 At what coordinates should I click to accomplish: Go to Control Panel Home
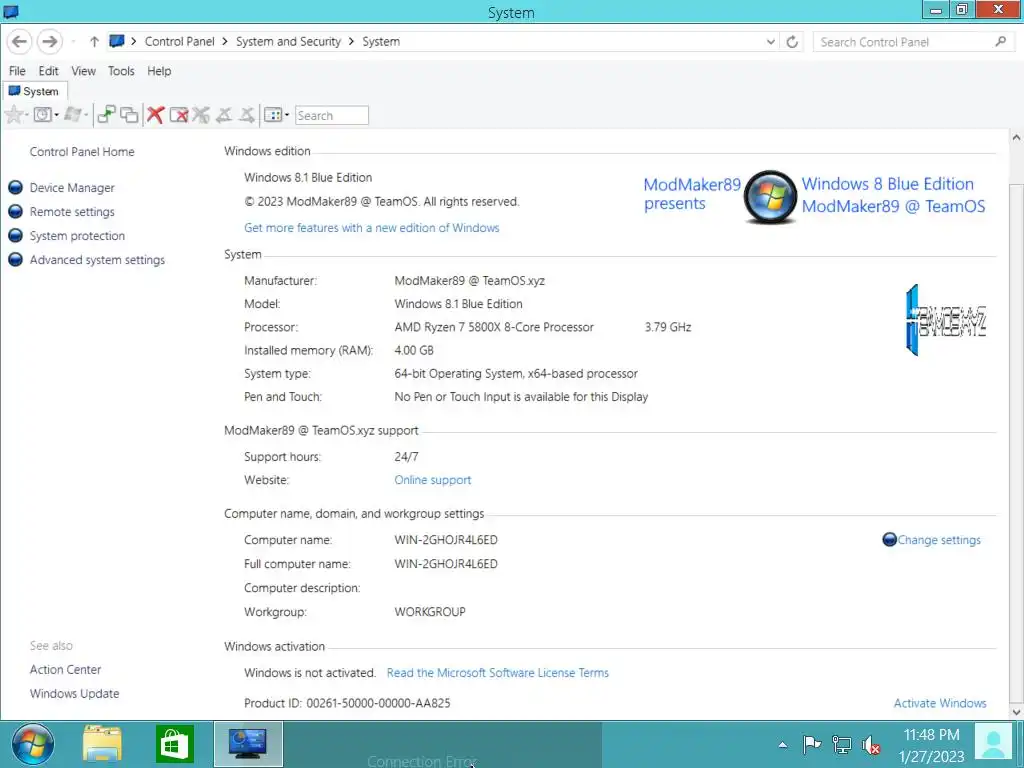(82, 152)
